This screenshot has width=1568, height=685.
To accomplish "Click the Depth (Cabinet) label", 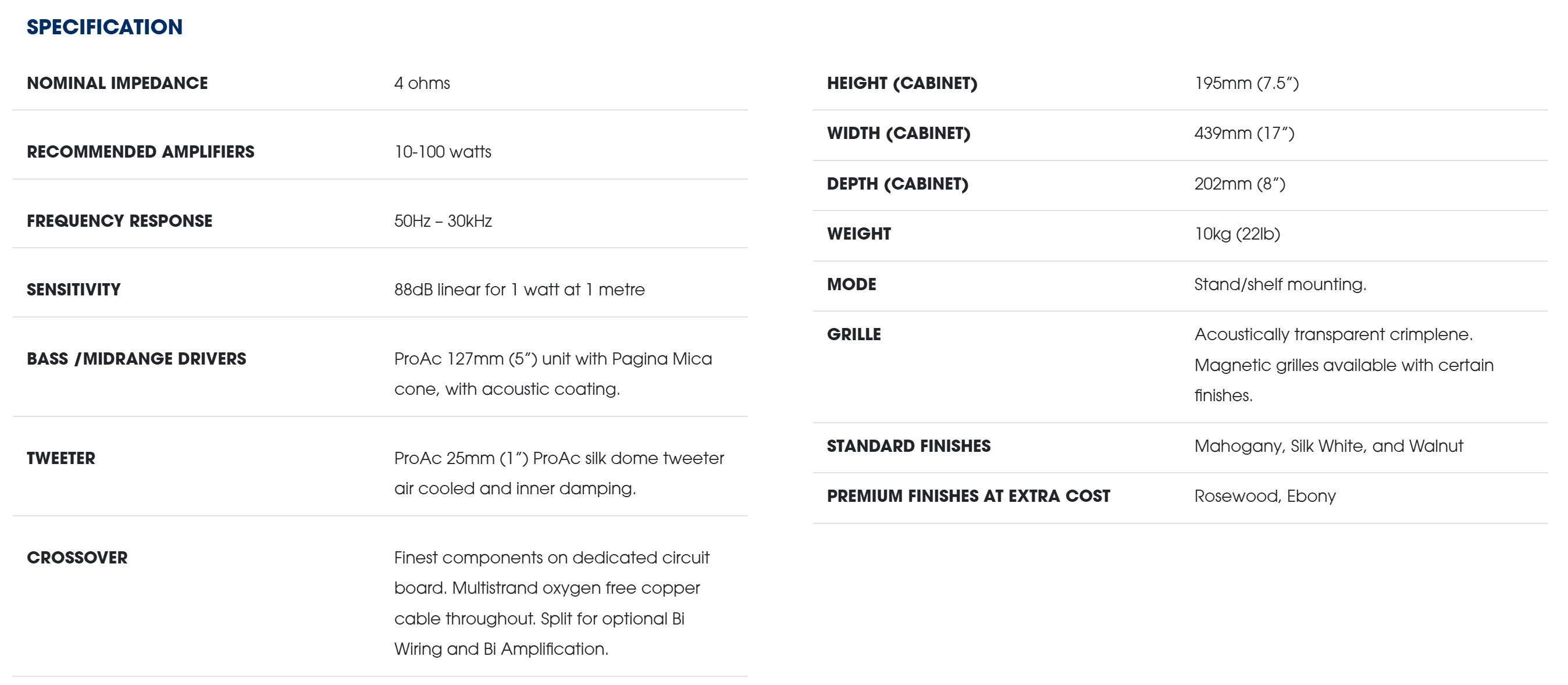I will click(897, 184).
